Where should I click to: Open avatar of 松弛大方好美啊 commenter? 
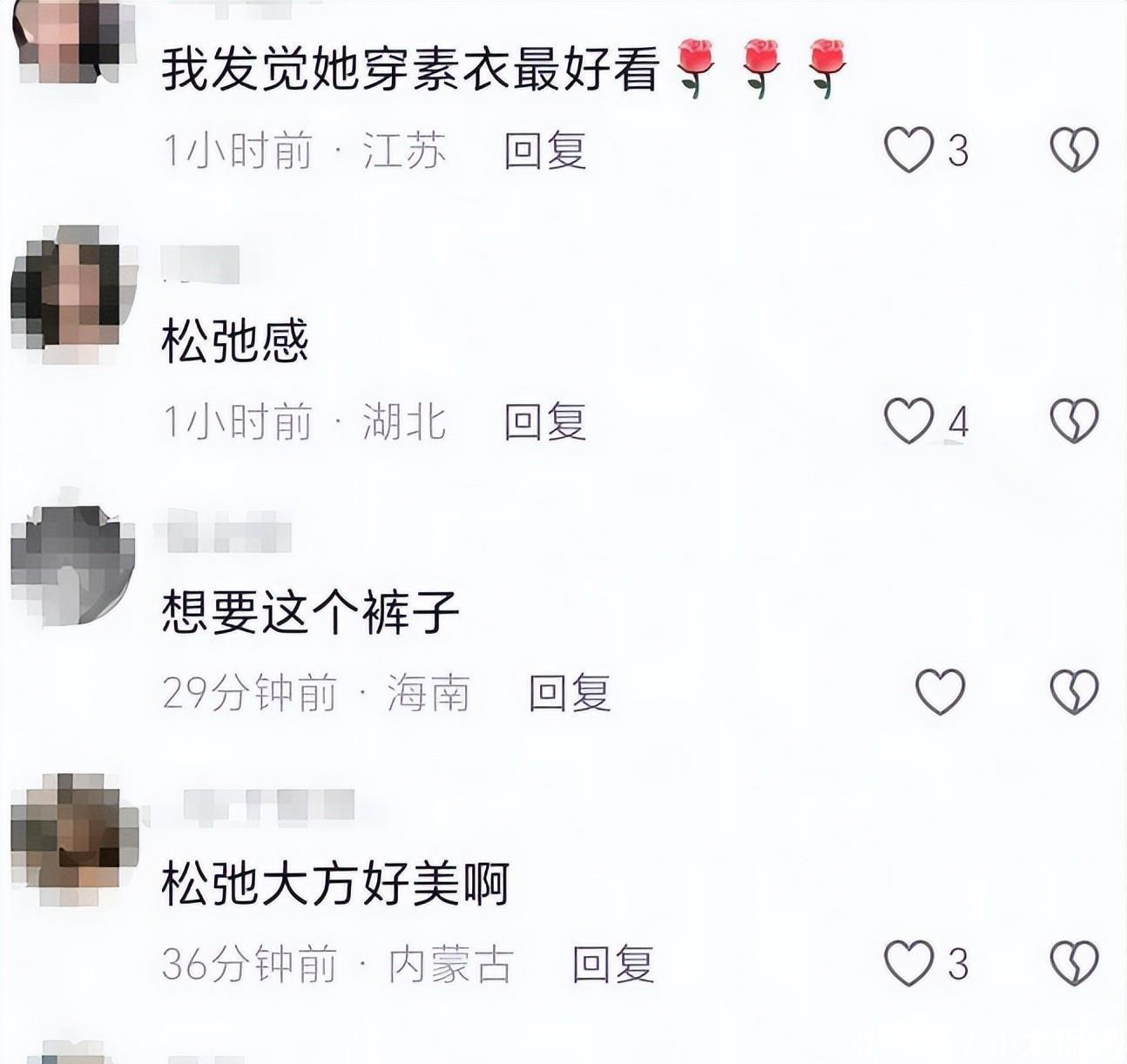[74, 836]
